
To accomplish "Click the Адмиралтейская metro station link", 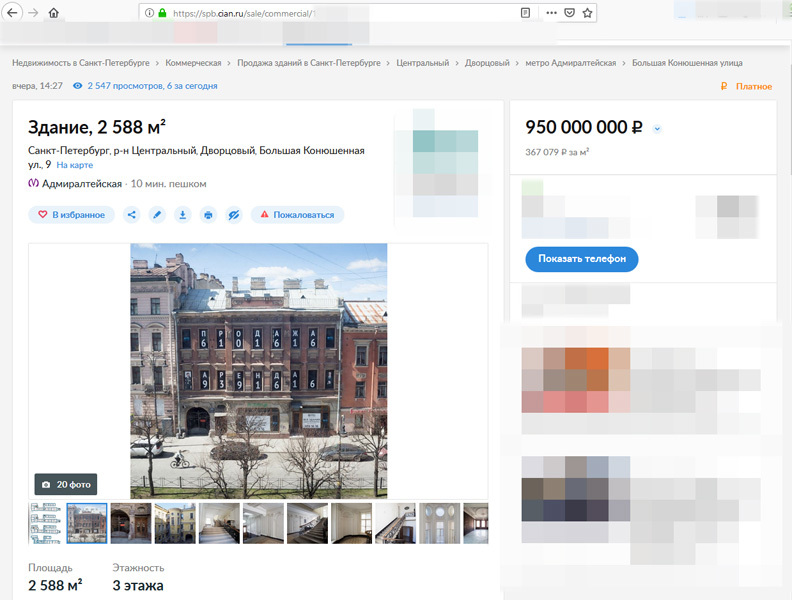I will (x=82, y=184).
